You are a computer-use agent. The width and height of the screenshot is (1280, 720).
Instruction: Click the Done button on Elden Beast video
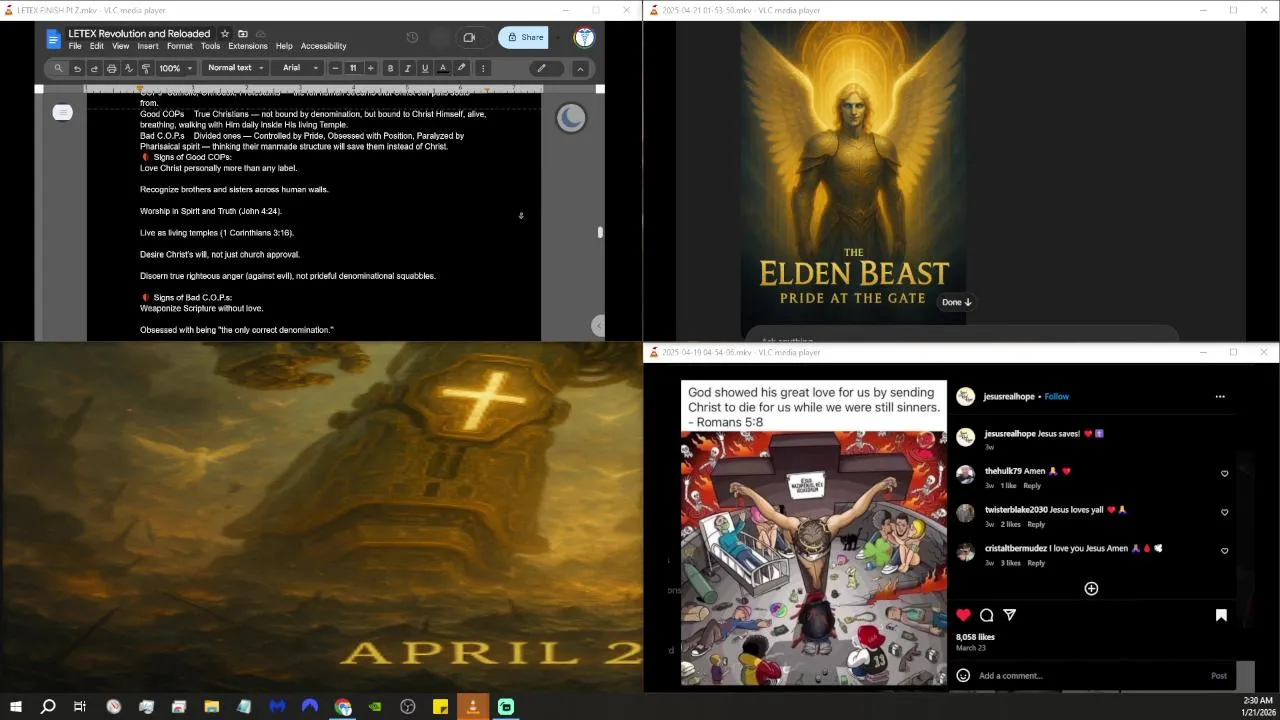pyautogui.click(x=957, y=302)
